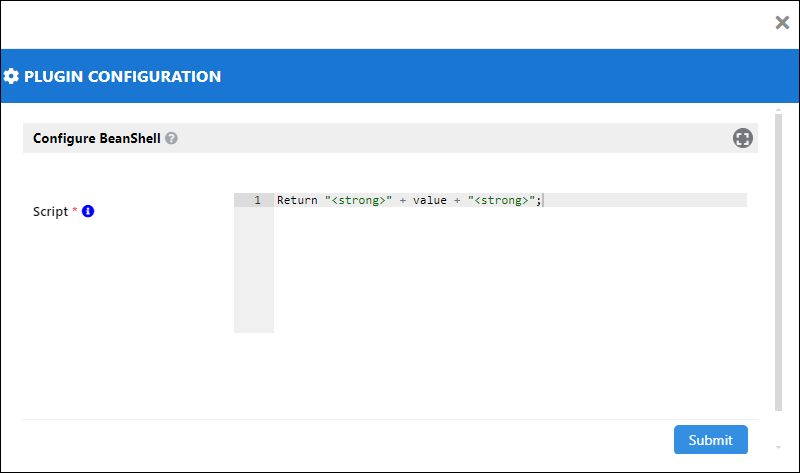Select line number 1 in the gutter
This screenshot has width=800, height=473.
point(257,200)
